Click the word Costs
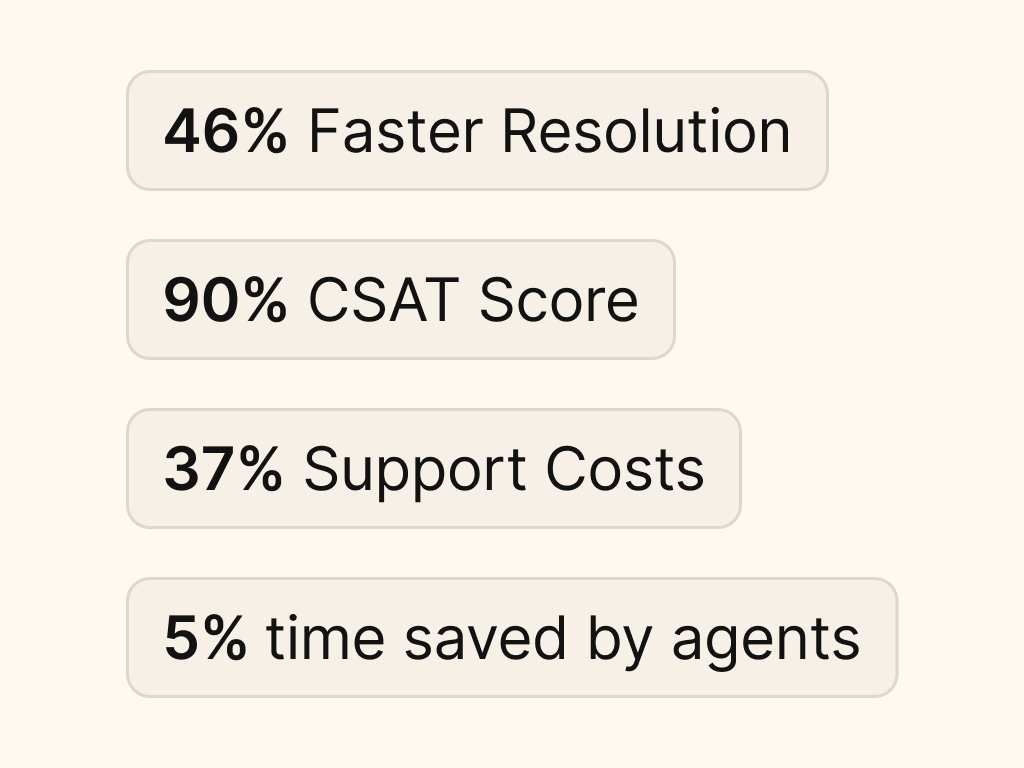1024x768 pixels. click(625, 469)
